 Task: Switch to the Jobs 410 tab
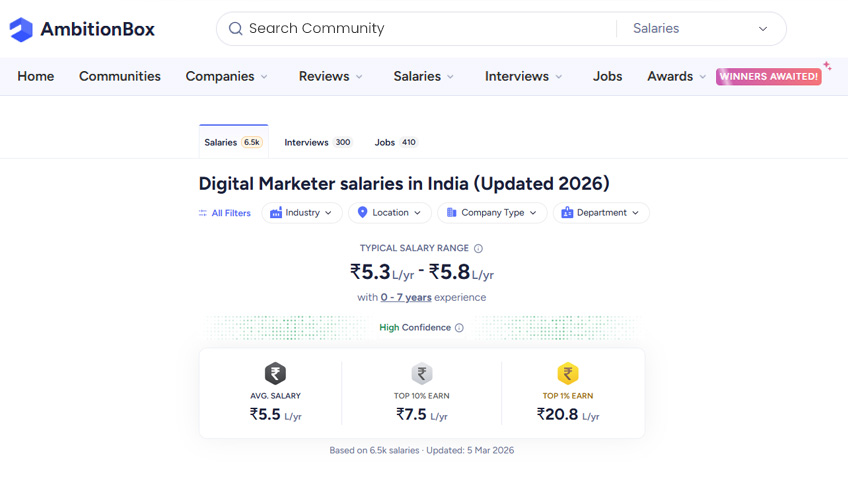tap(396, 142)
